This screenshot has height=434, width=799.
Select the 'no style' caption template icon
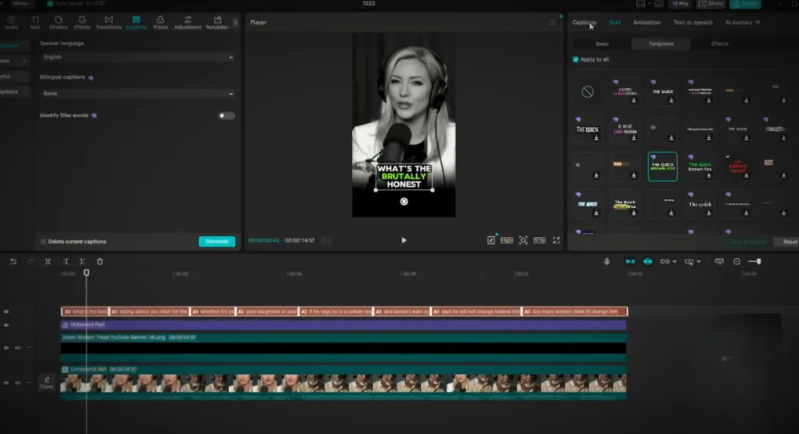[587, 92]
